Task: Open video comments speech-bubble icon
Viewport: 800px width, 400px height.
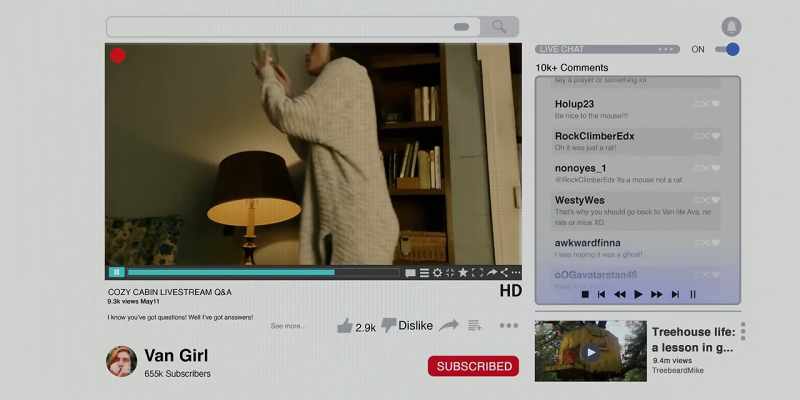Action: click(410, 273)
